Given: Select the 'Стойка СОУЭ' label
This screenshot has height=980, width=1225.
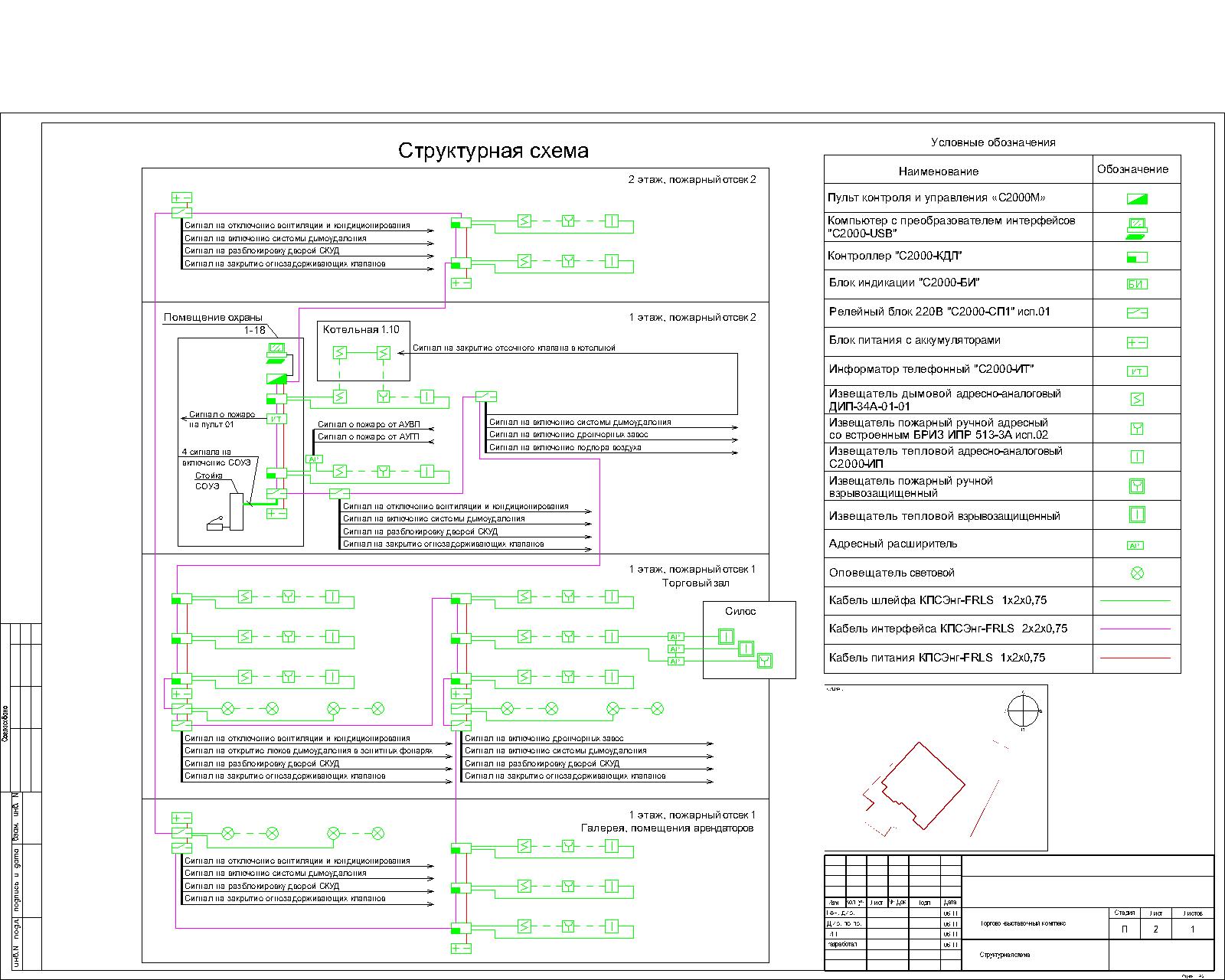Looking at the screenshot, I should click(x=208, y=481).
